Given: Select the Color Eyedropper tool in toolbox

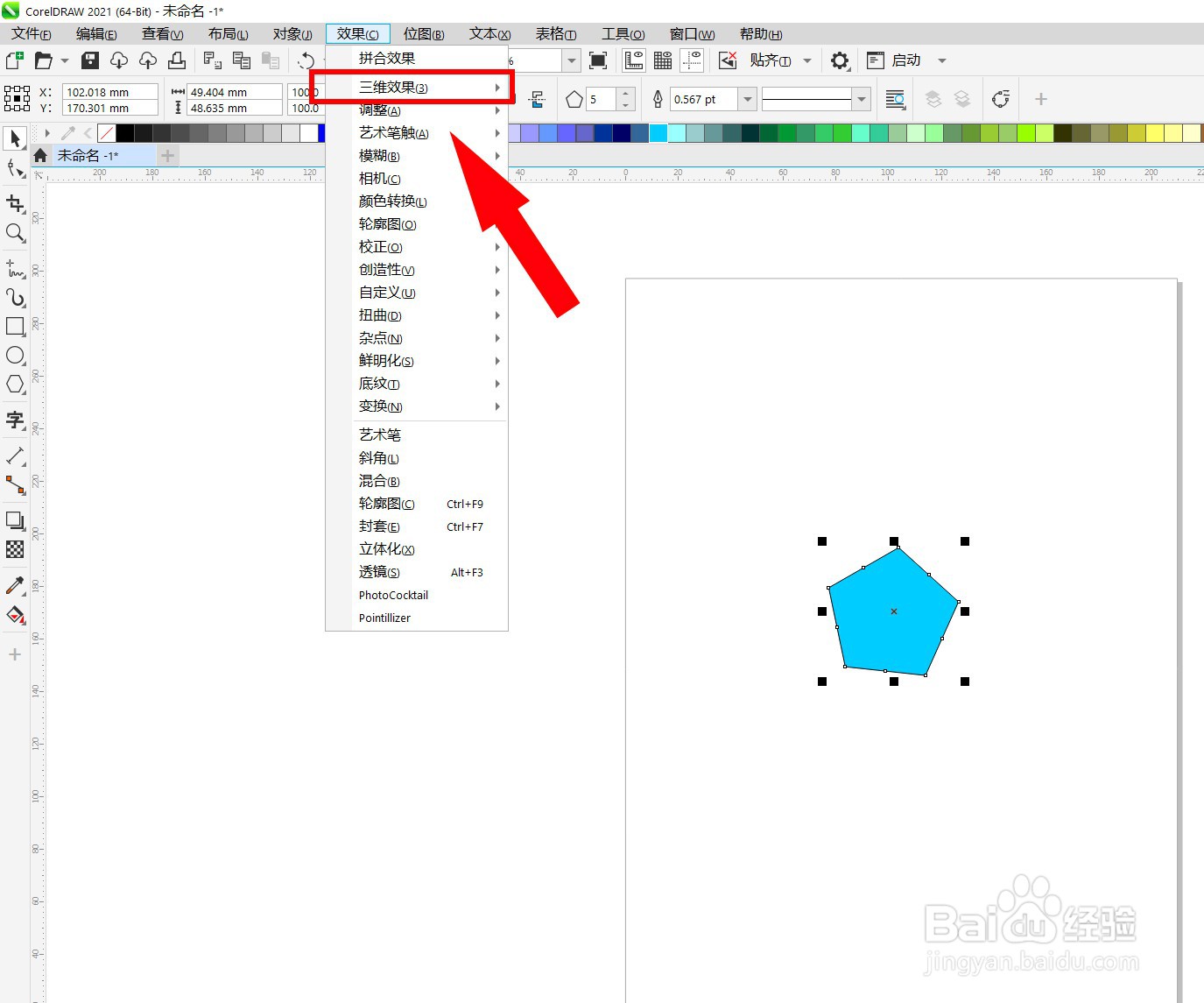Looking at the screenshot, I should point(15,585).
